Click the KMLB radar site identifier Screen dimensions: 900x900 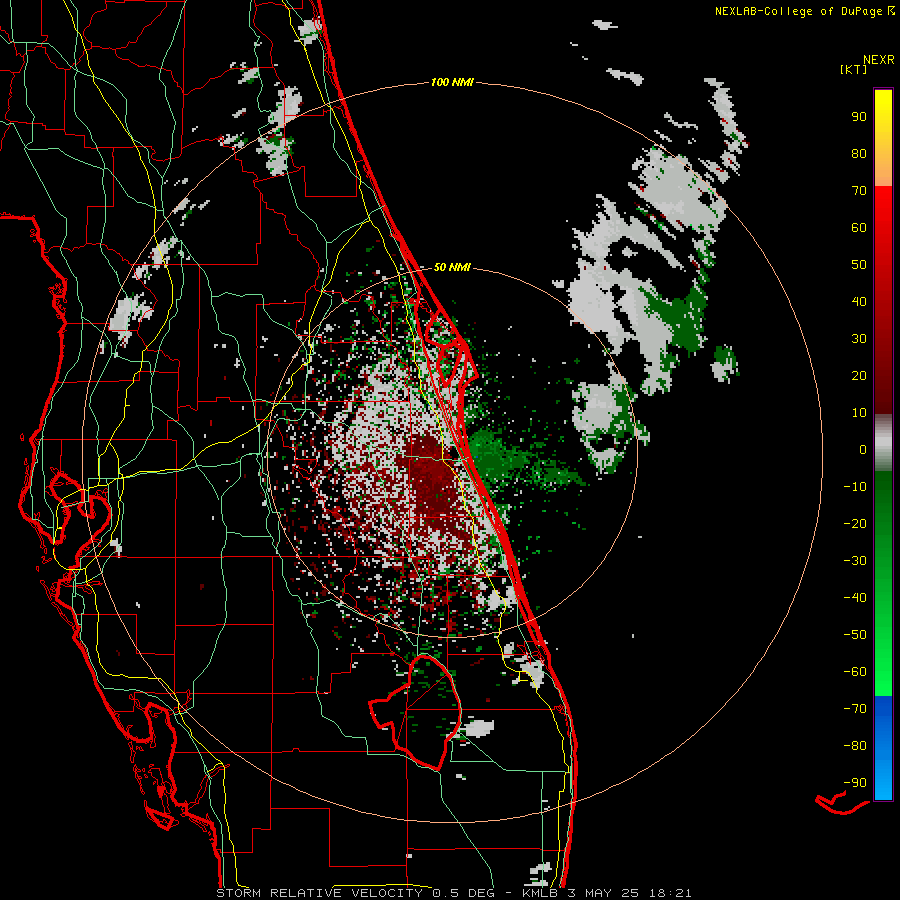(541, 893)
